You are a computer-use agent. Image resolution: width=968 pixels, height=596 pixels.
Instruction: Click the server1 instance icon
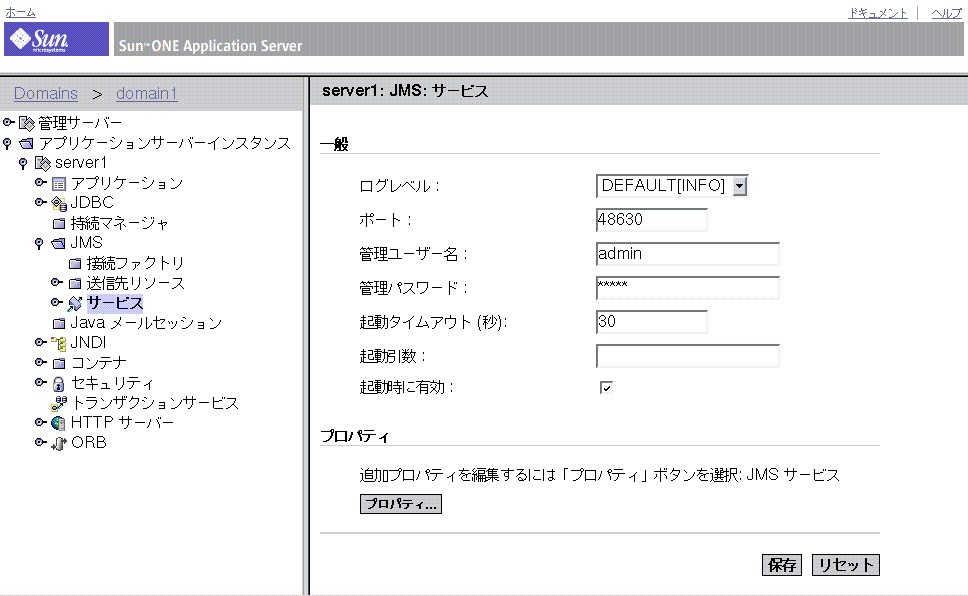(x=43, y=164)
